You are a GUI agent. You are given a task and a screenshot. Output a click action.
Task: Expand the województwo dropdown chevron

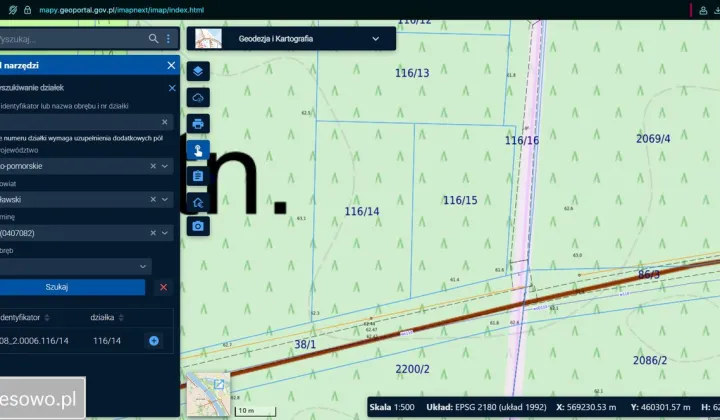(x=166, y=166)
